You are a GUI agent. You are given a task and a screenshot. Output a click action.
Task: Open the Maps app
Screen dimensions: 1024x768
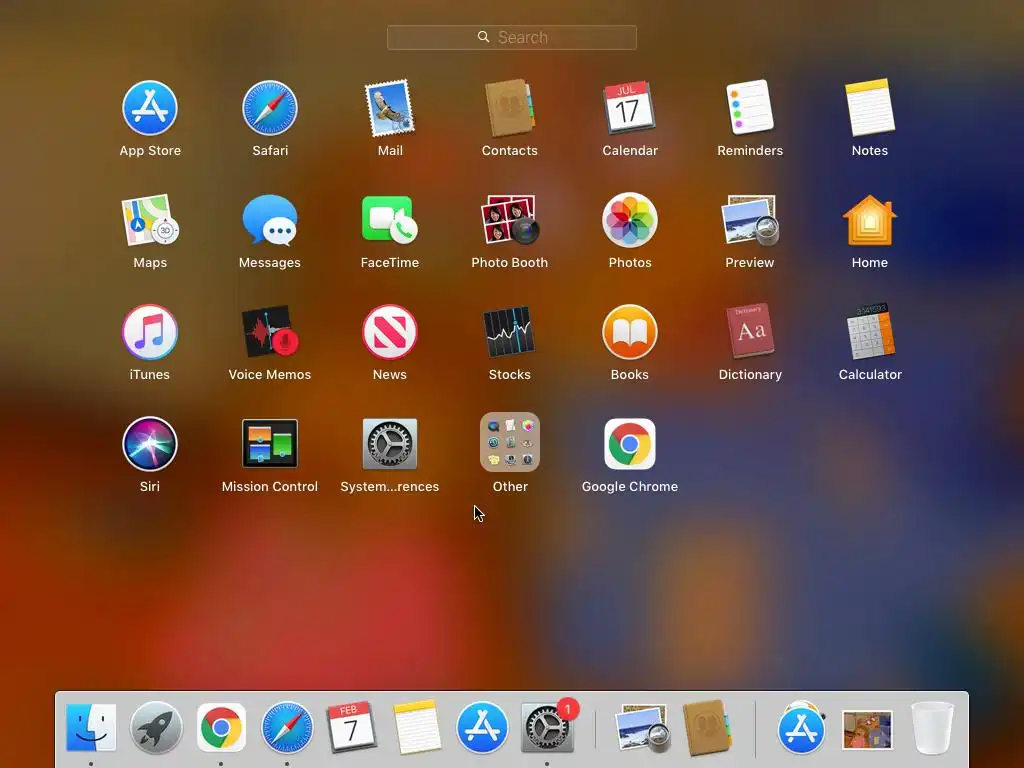coord(150,220)
